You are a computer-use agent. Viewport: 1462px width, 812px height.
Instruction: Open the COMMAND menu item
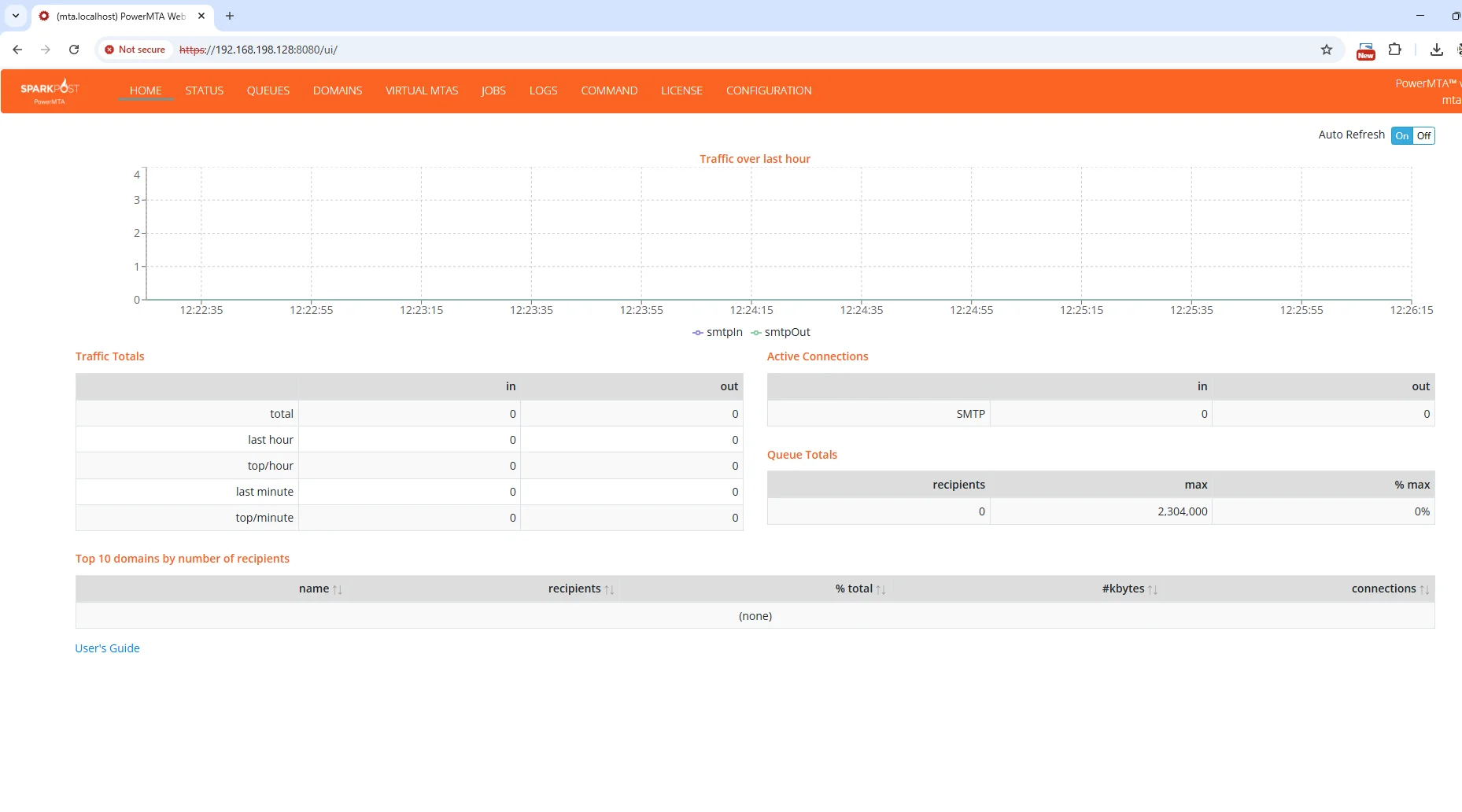coord(609,90)
